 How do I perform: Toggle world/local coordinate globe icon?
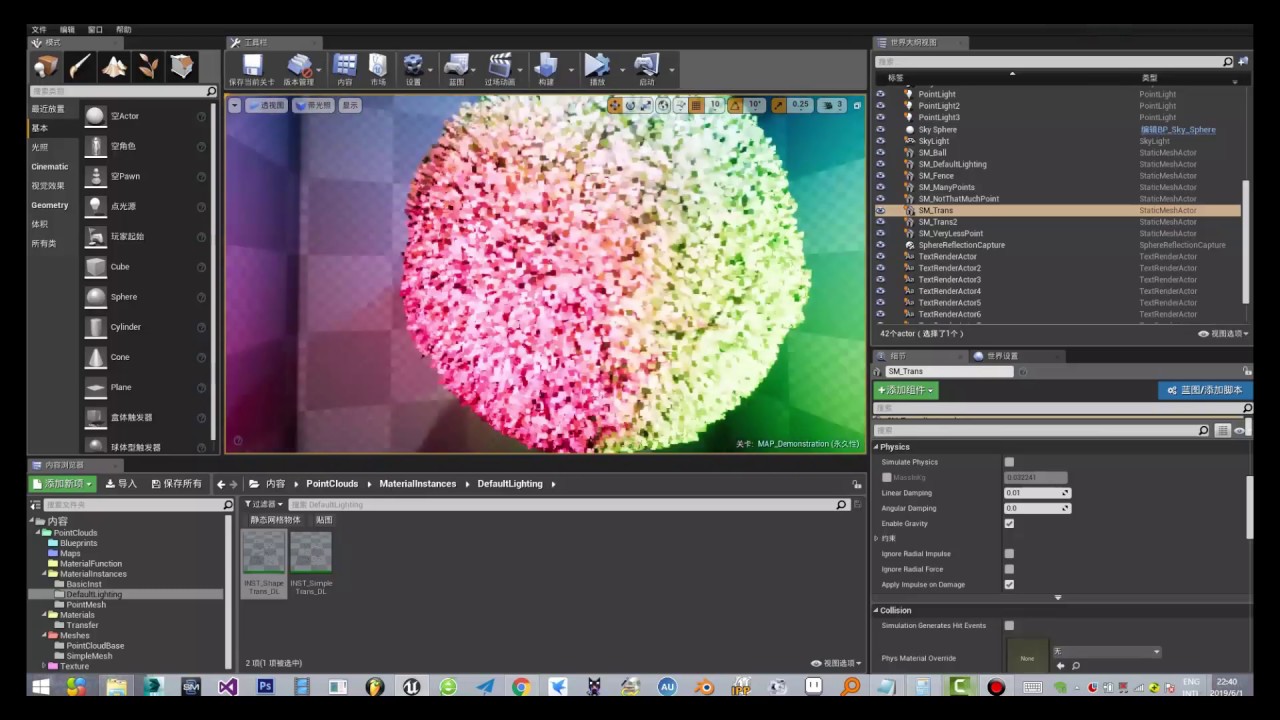click(x=663, y=105)
